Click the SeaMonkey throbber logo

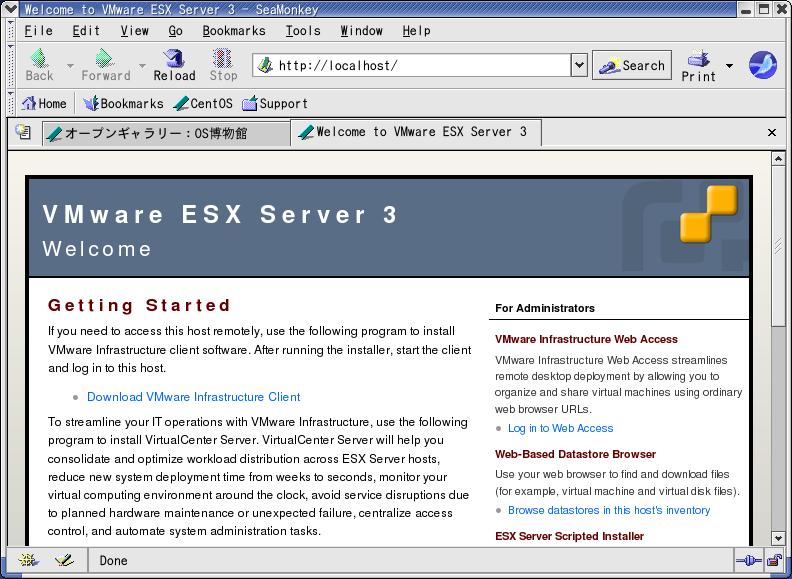coord(763,65)
